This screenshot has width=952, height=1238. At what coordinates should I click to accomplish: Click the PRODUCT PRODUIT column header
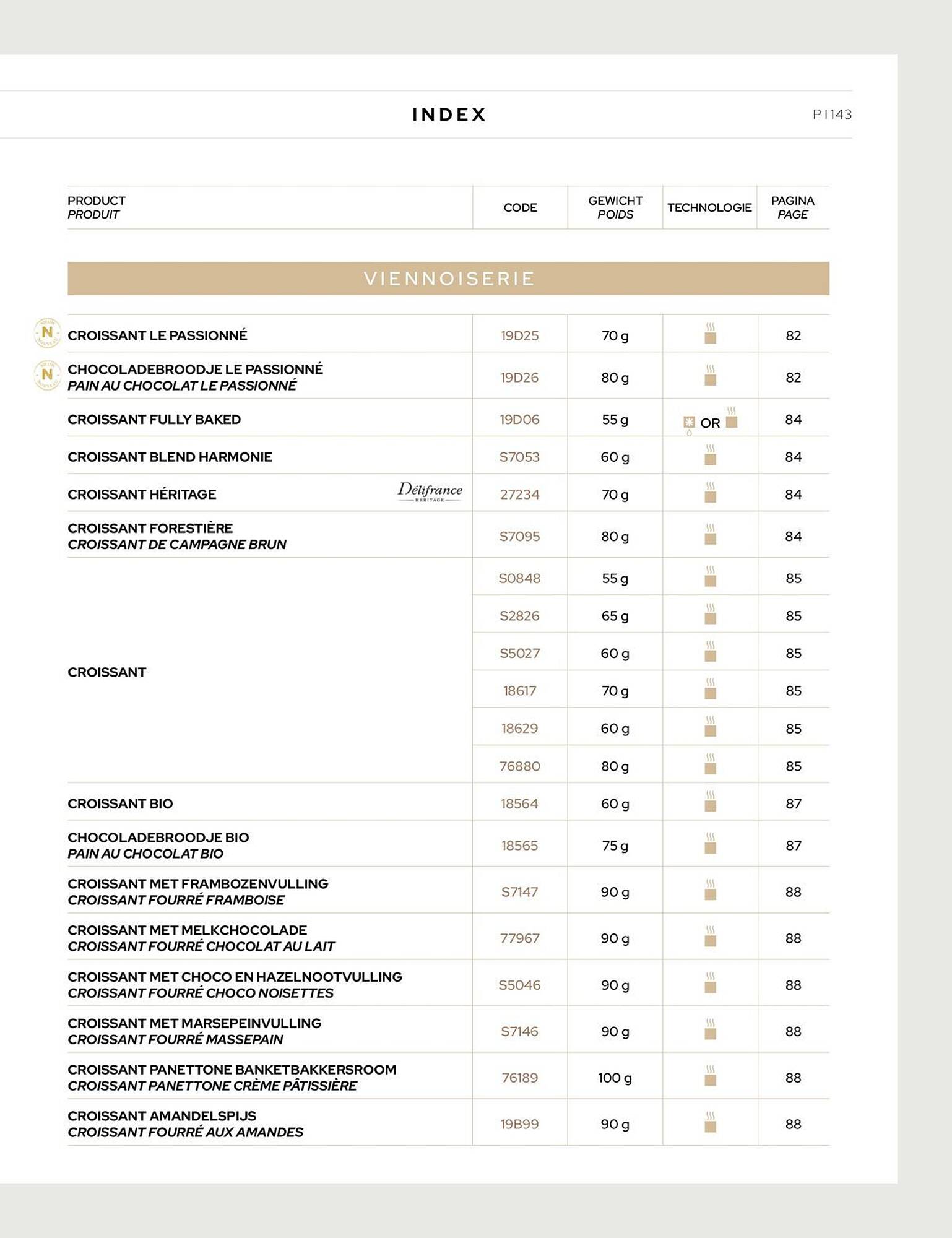pyautogui.click(x=97, y=207)
